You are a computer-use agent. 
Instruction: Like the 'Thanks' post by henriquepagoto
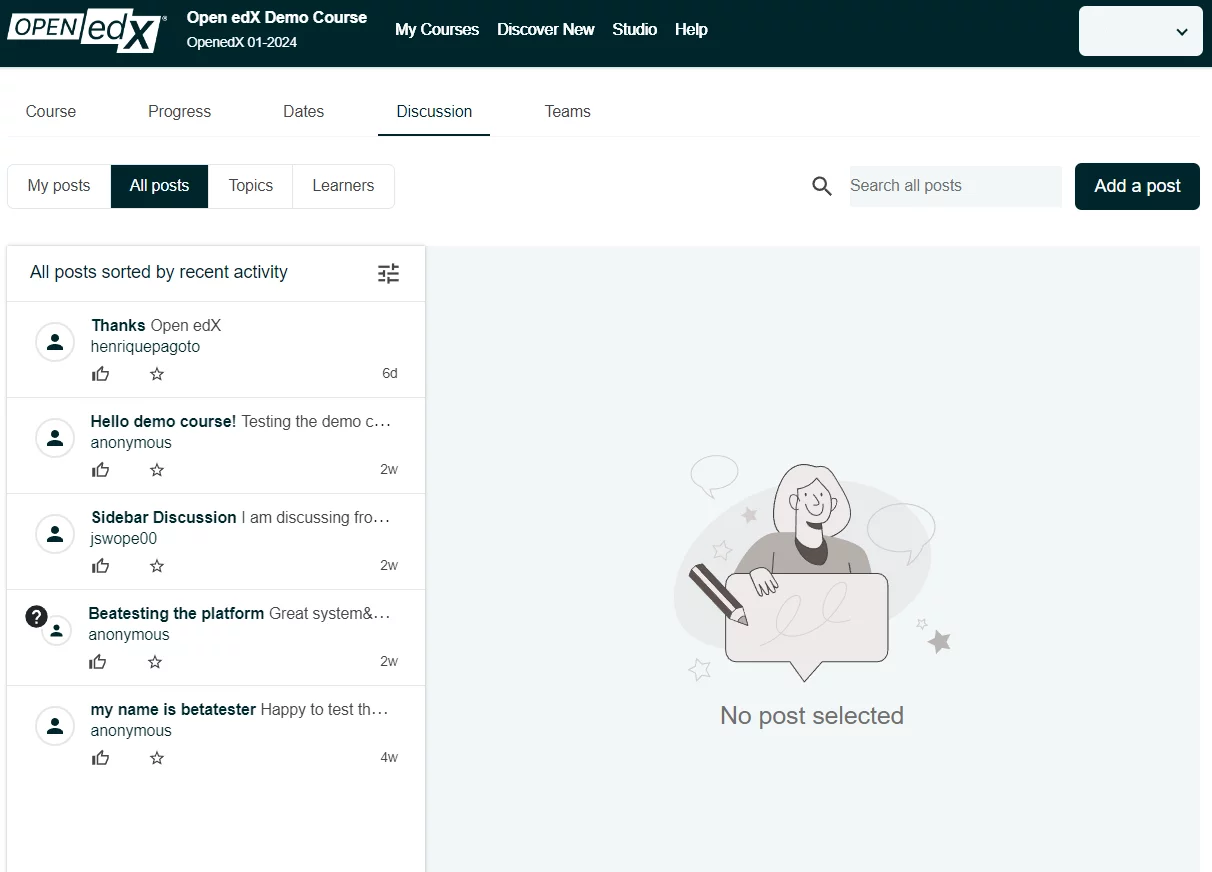[x=101, y=374]
